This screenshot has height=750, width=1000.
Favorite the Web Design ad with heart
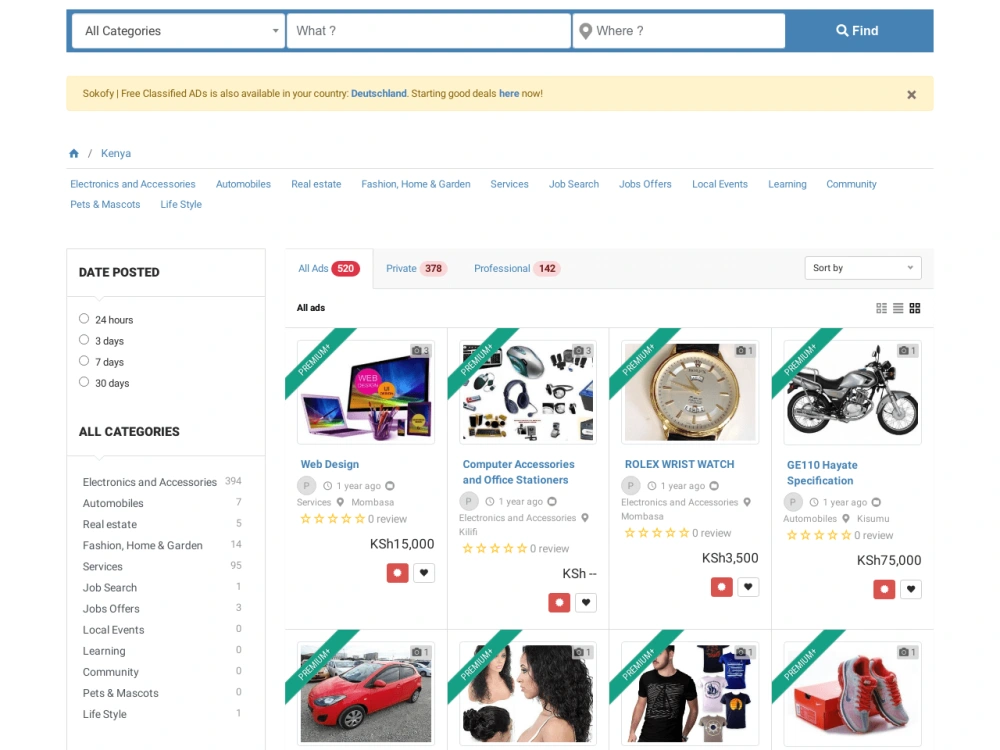[424, 573]
